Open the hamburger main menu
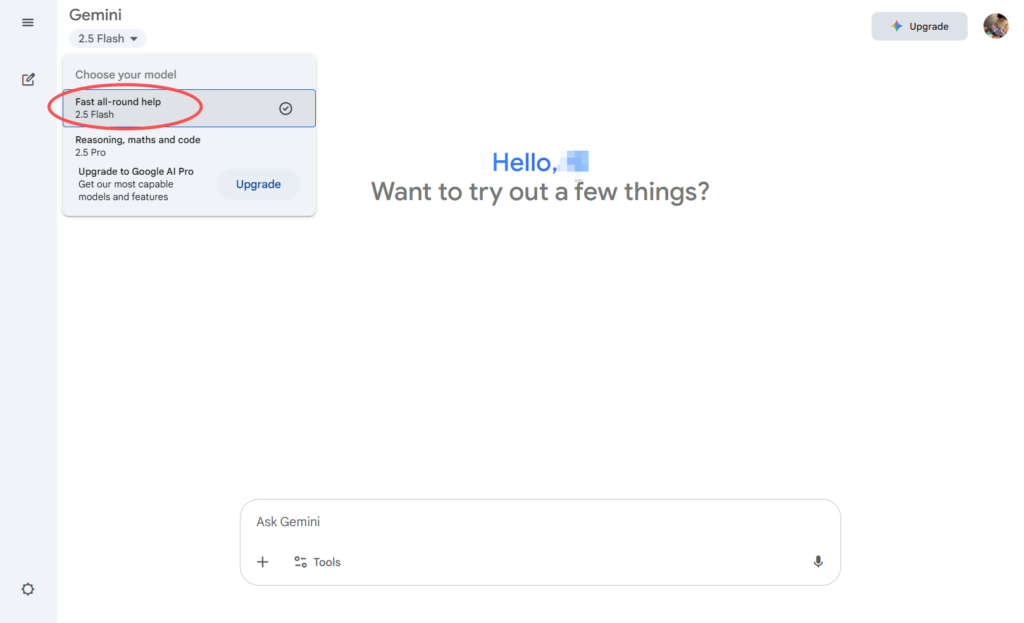 (x=28, y=22)
